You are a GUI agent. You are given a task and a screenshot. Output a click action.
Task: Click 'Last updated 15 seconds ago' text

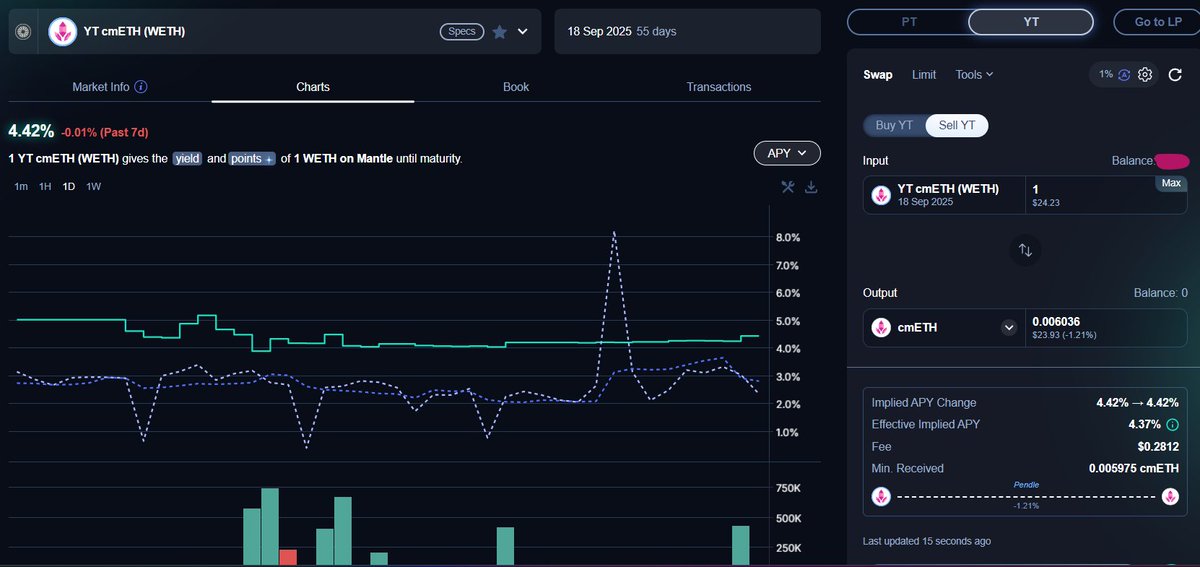pyautogui.click(x=927, y=541)
